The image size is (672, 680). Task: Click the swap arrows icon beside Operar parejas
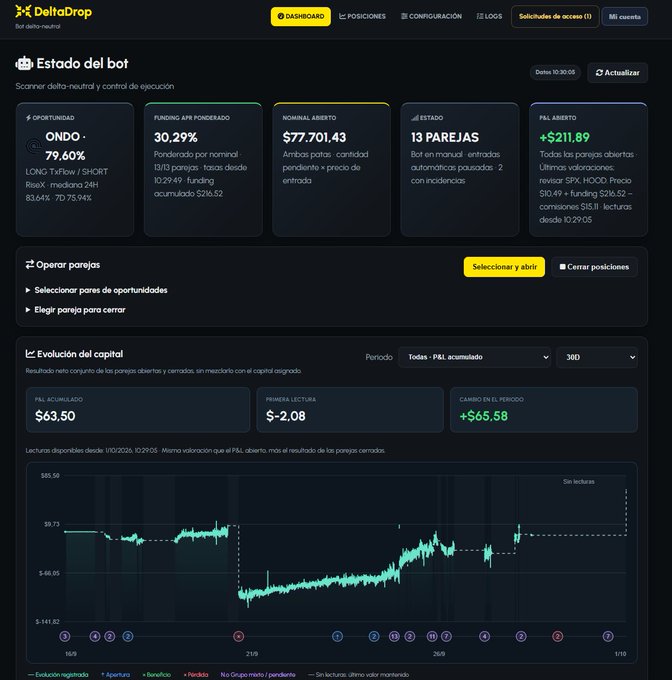pyautogui.click(x=29, y=265)
